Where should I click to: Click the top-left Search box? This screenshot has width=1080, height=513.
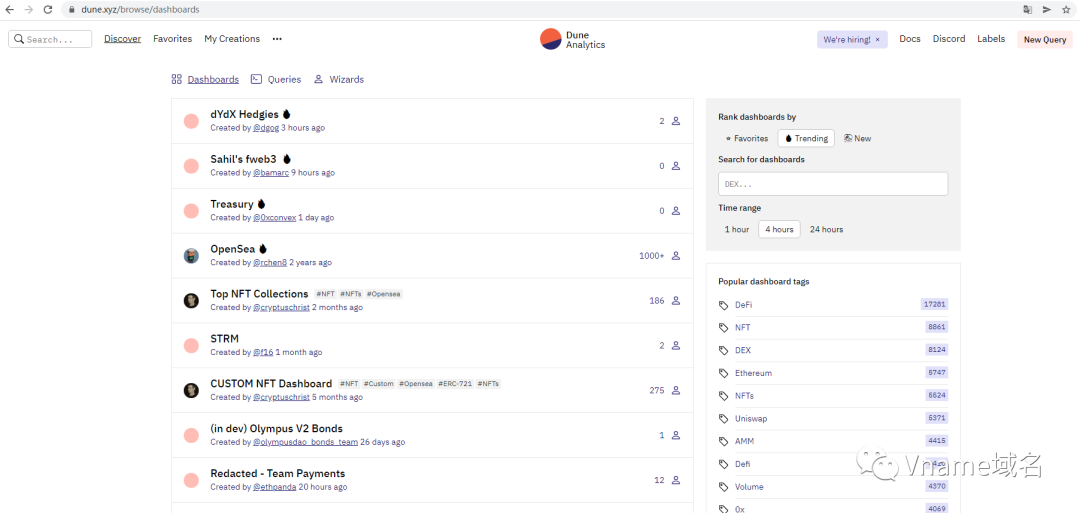point(50,39)
